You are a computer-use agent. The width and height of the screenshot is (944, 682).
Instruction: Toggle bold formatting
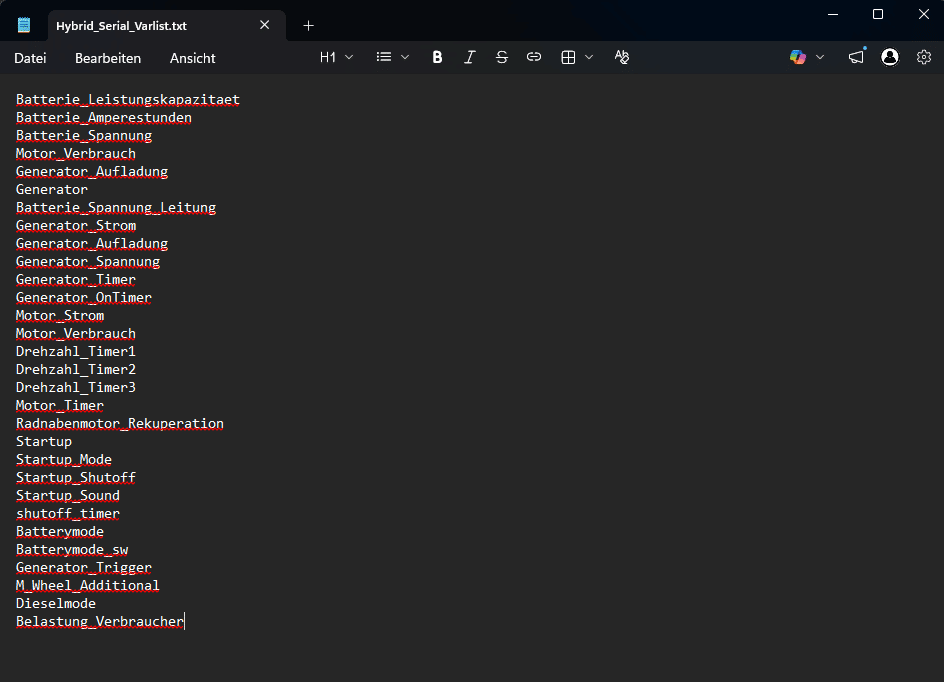coord(437,58)
